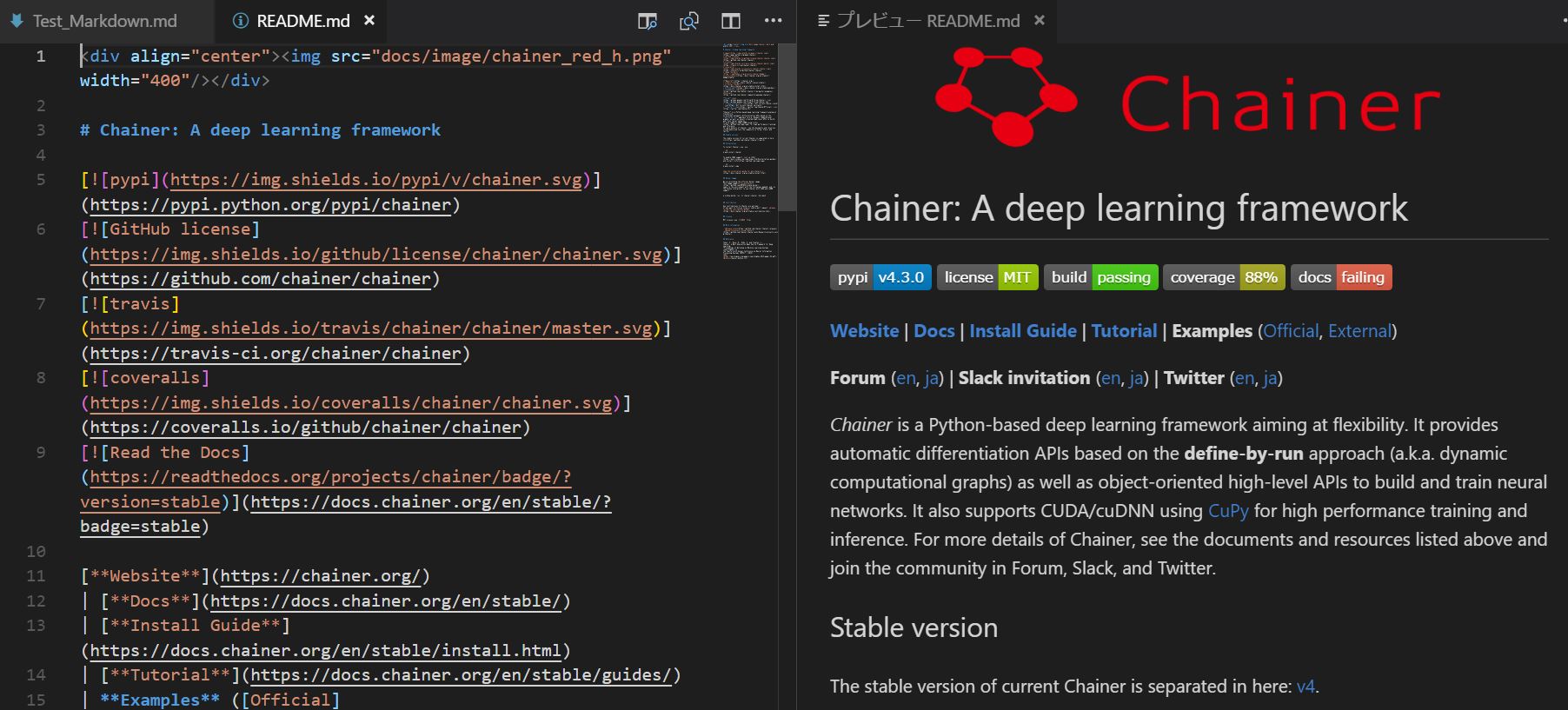The image size is (1568, 710).
Task: Click the 'Chainer: A deep learning framework' preview heading
Action: point(1119,209)
